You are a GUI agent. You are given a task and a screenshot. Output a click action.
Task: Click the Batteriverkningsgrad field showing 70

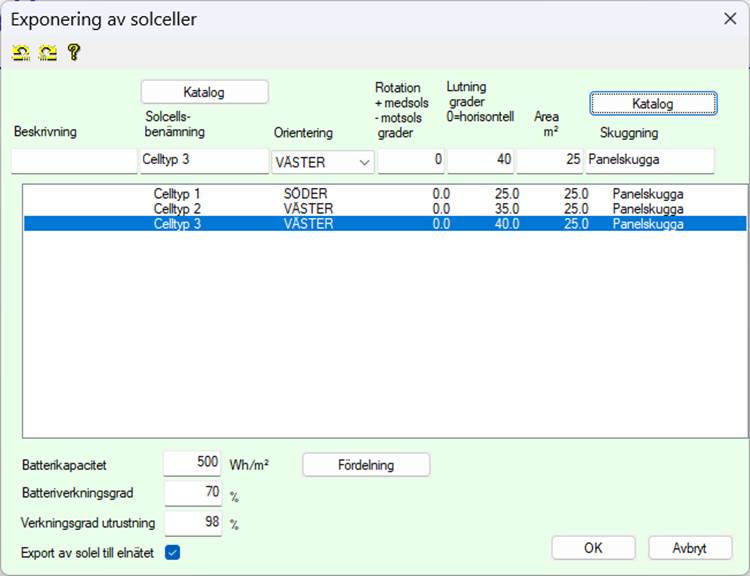tap(192, 493)
